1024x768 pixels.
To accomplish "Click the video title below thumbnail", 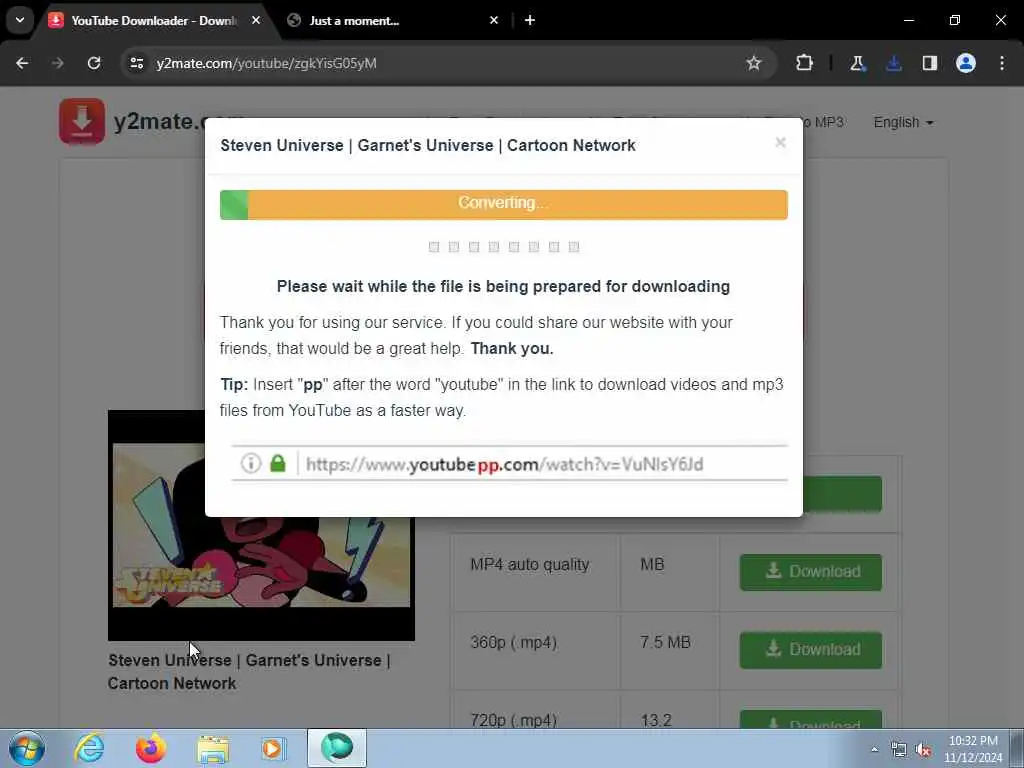I will (249, 671).
